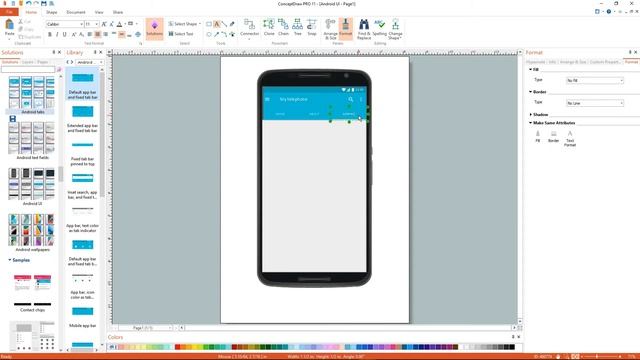Select Extended app bar and fixed tab bar shape
Image resolution: width=640 pixels, height=360 pixels.
click(82, 119)
